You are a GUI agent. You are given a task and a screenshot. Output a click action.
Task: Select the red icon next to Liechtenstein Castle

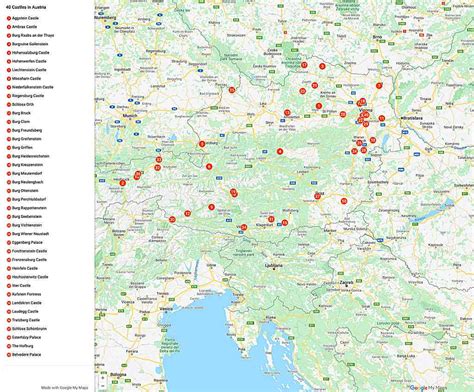[x=9, y=70]
